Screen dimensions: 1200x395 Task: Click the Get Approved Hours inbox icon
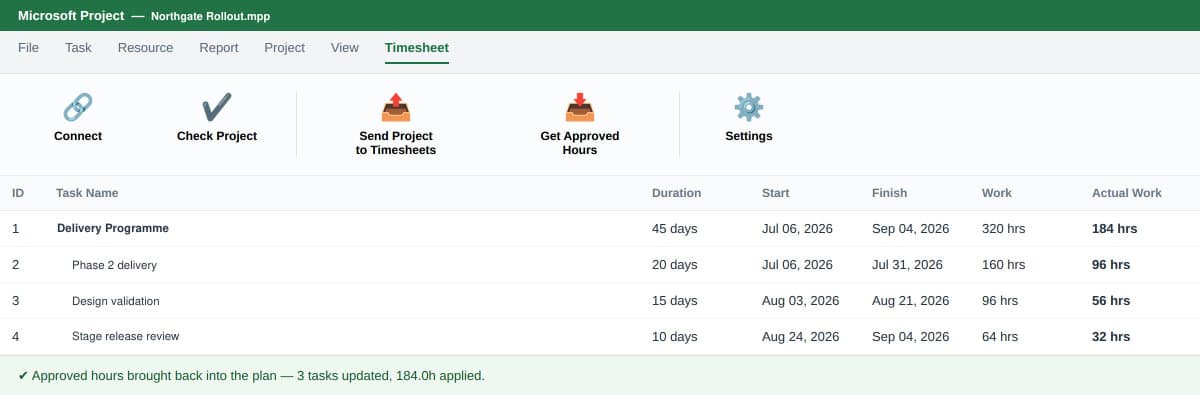click(580, 107)
